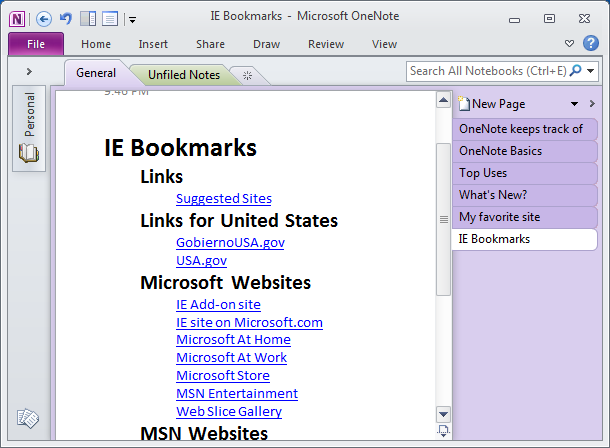Click the New Page button

pyautogui.click(x=492, y=104)
